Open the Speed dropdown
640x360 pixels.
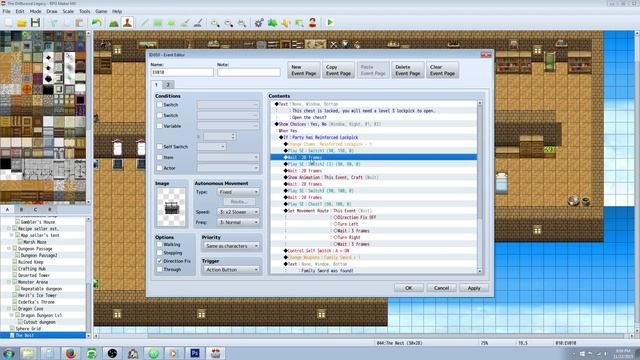pyautogui.click(x=238, y=212)
